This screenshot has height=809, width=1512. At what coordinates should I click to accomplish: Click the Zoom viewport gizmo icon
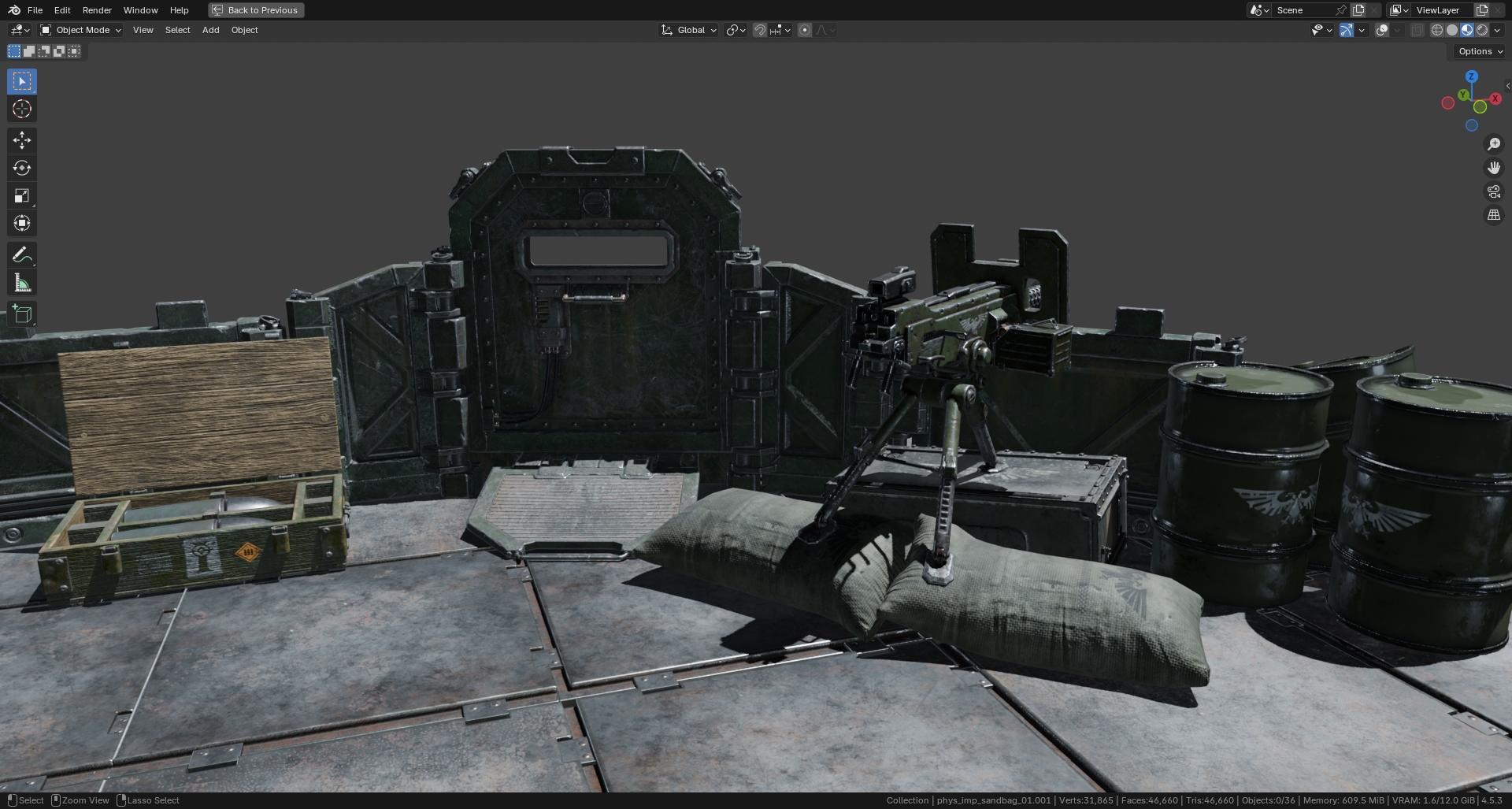1493,144
